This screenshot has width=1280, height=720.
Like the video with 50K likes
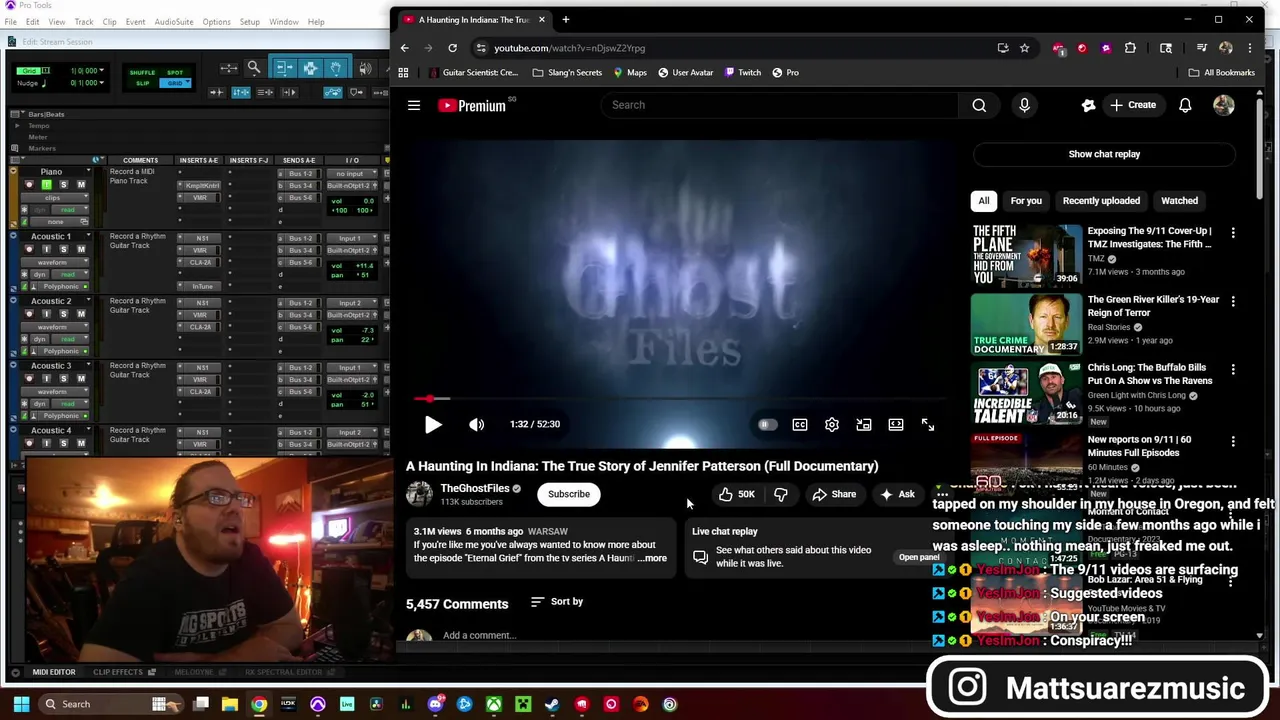[737, 494]
